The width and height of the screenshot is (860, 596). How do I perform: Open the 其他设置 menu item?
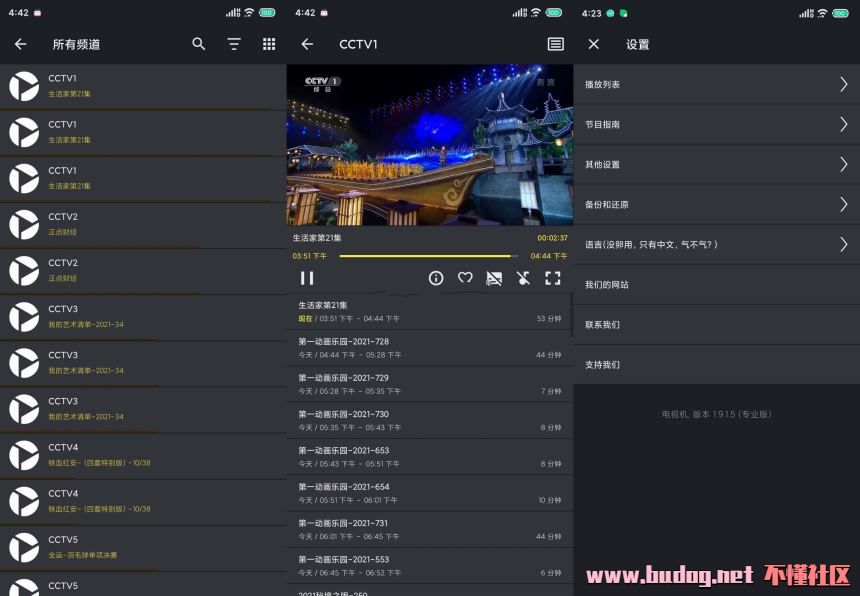point(715,165)
